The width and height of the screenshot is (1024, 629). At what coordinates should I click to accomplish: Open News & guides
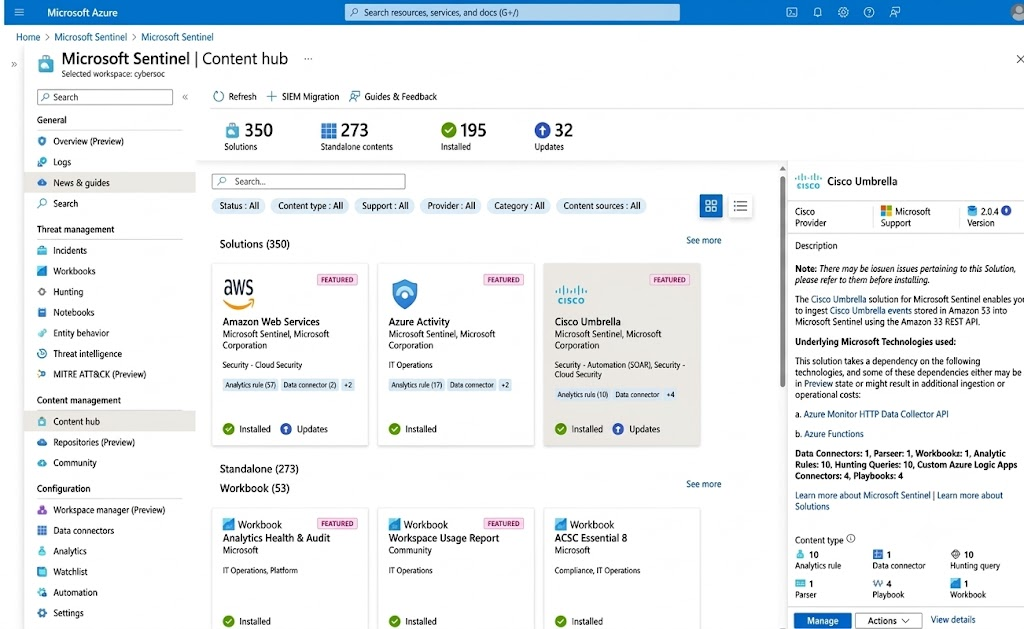pyautogui.click(x=110, y=183)
